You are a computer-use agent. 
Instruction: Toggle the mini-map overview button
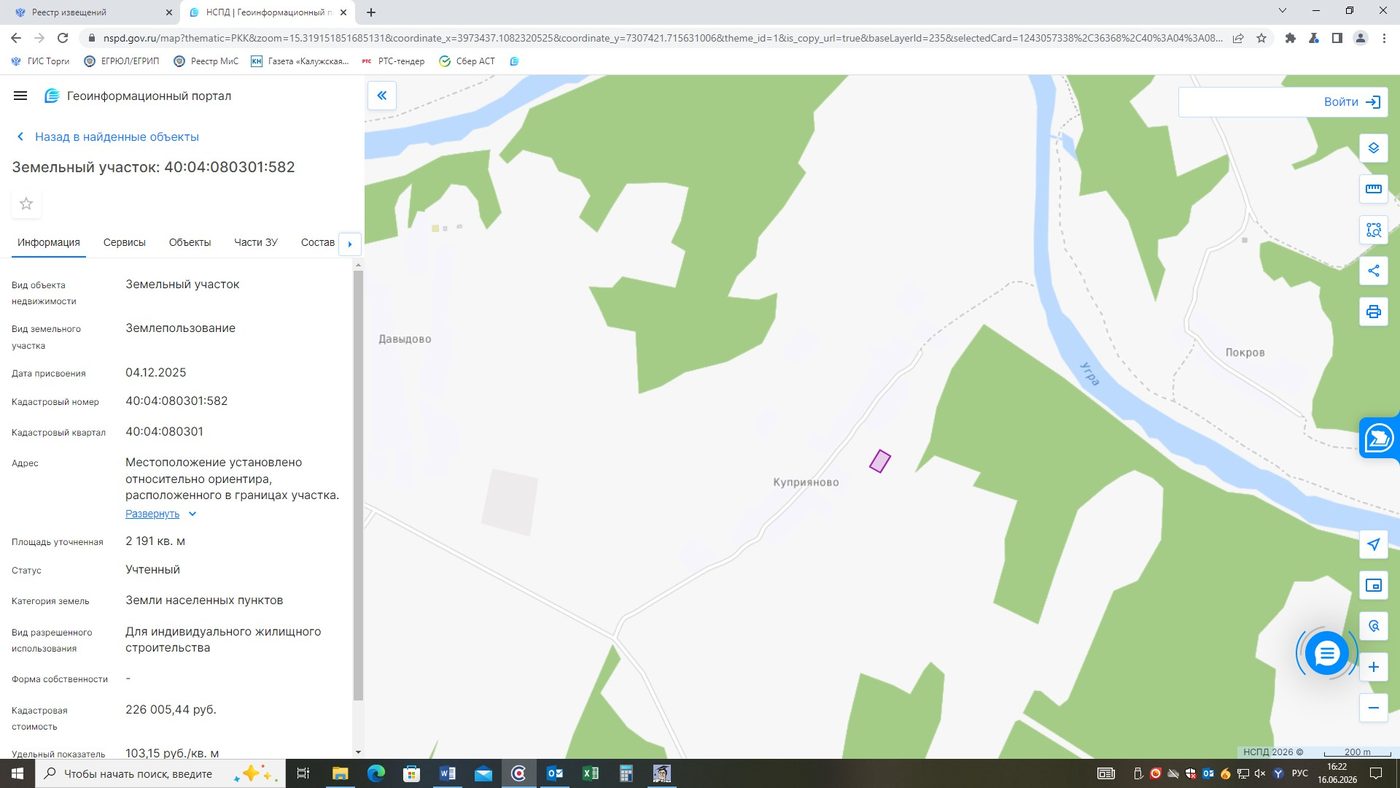coord(1373,586)
